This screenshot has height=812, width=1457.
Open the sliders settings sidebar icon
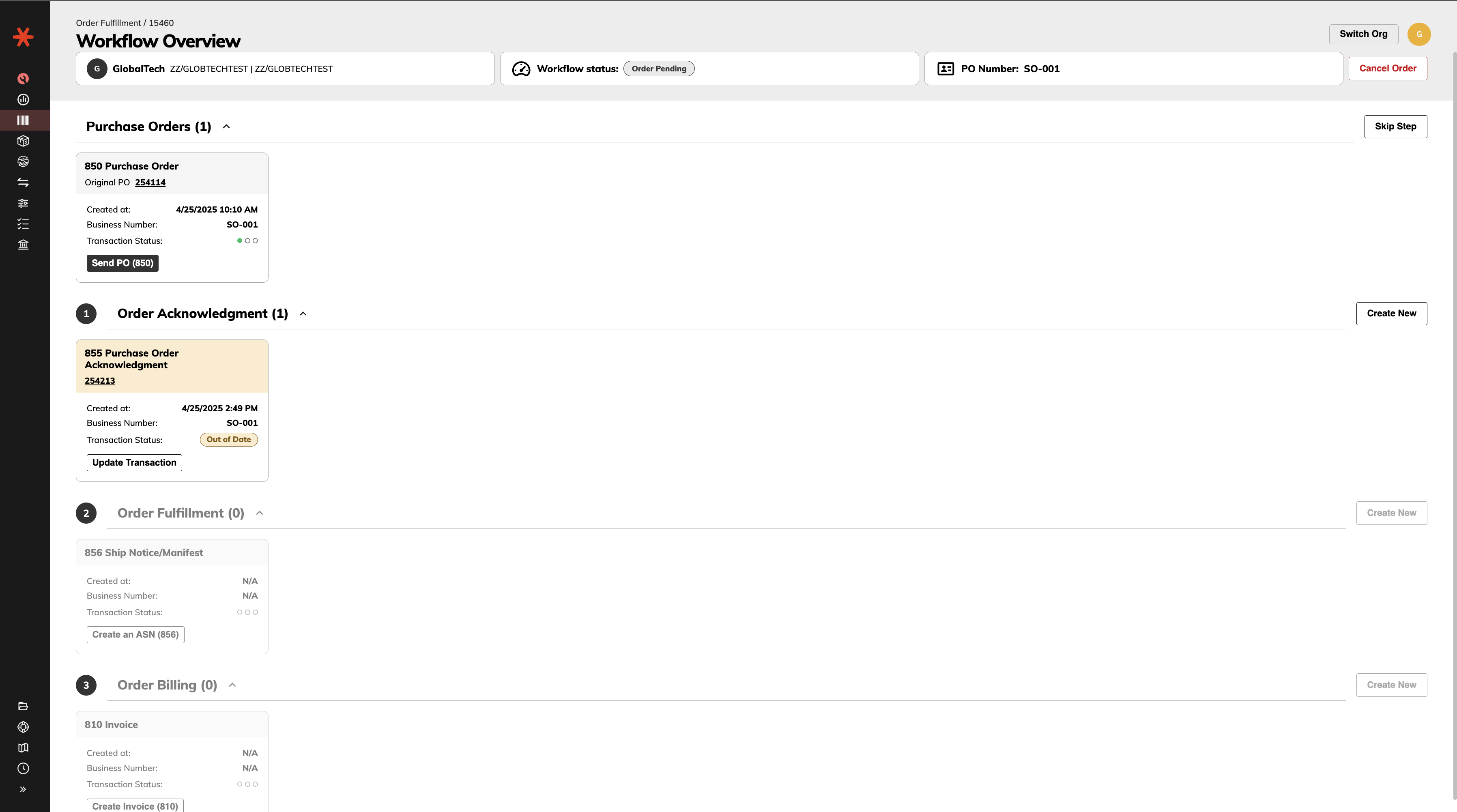23,203
